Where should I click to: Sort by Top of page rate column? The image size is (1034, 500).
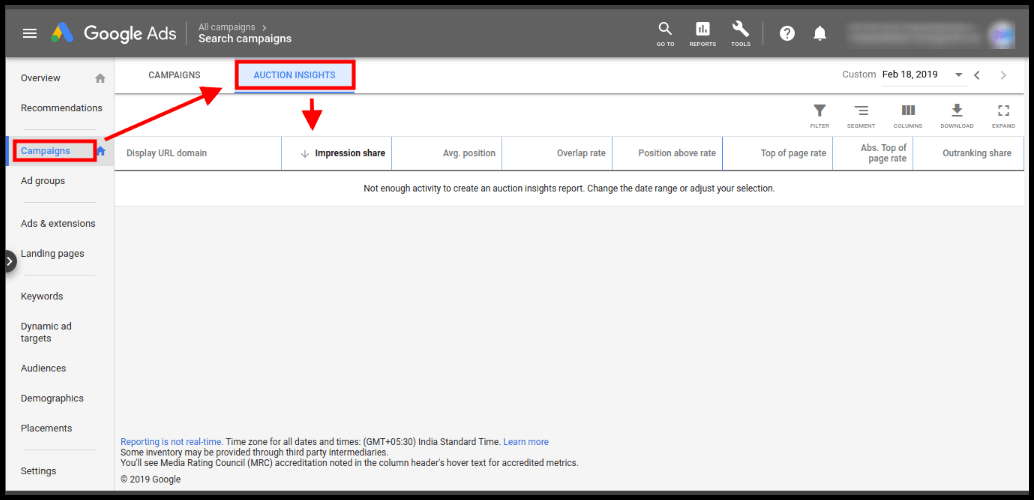(x=793, y=153)
